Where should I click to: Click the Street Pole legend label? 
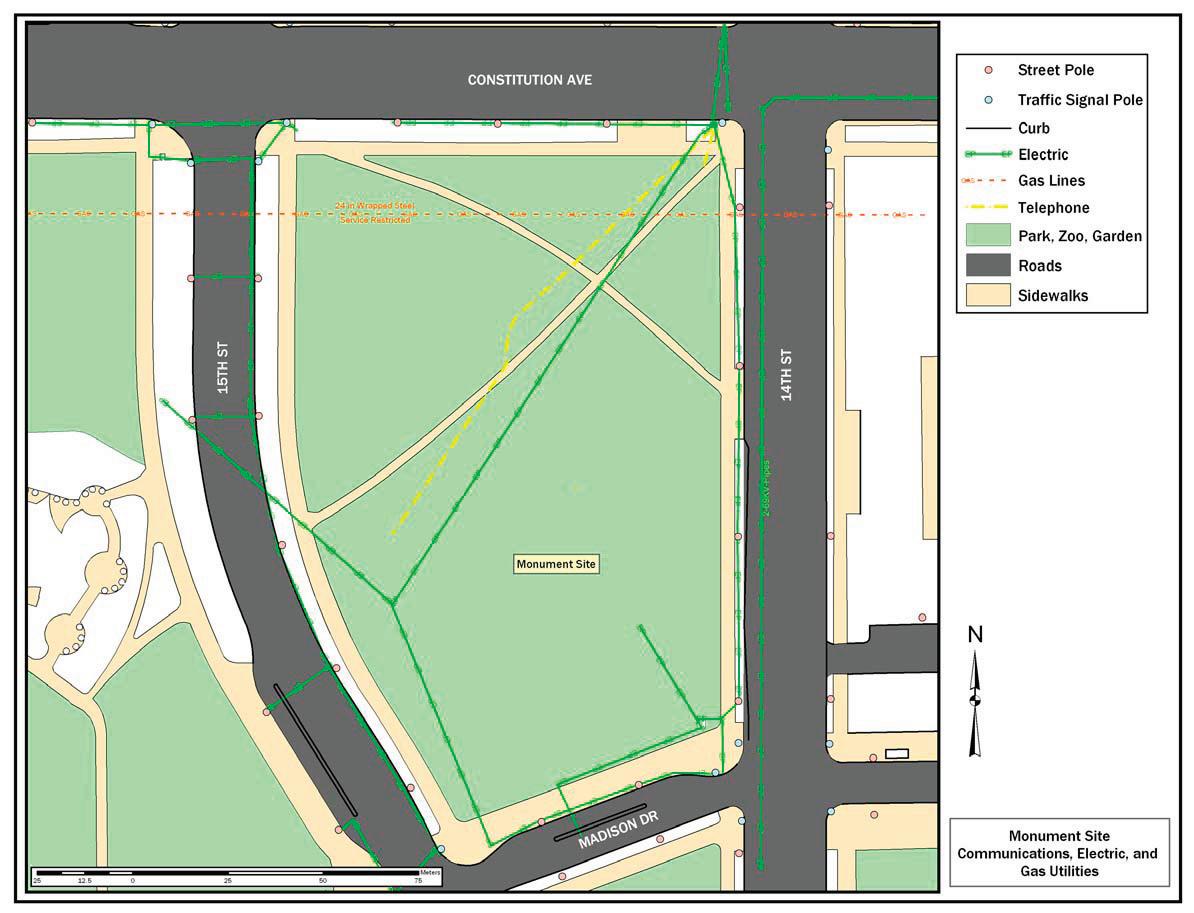[1055, 70]
